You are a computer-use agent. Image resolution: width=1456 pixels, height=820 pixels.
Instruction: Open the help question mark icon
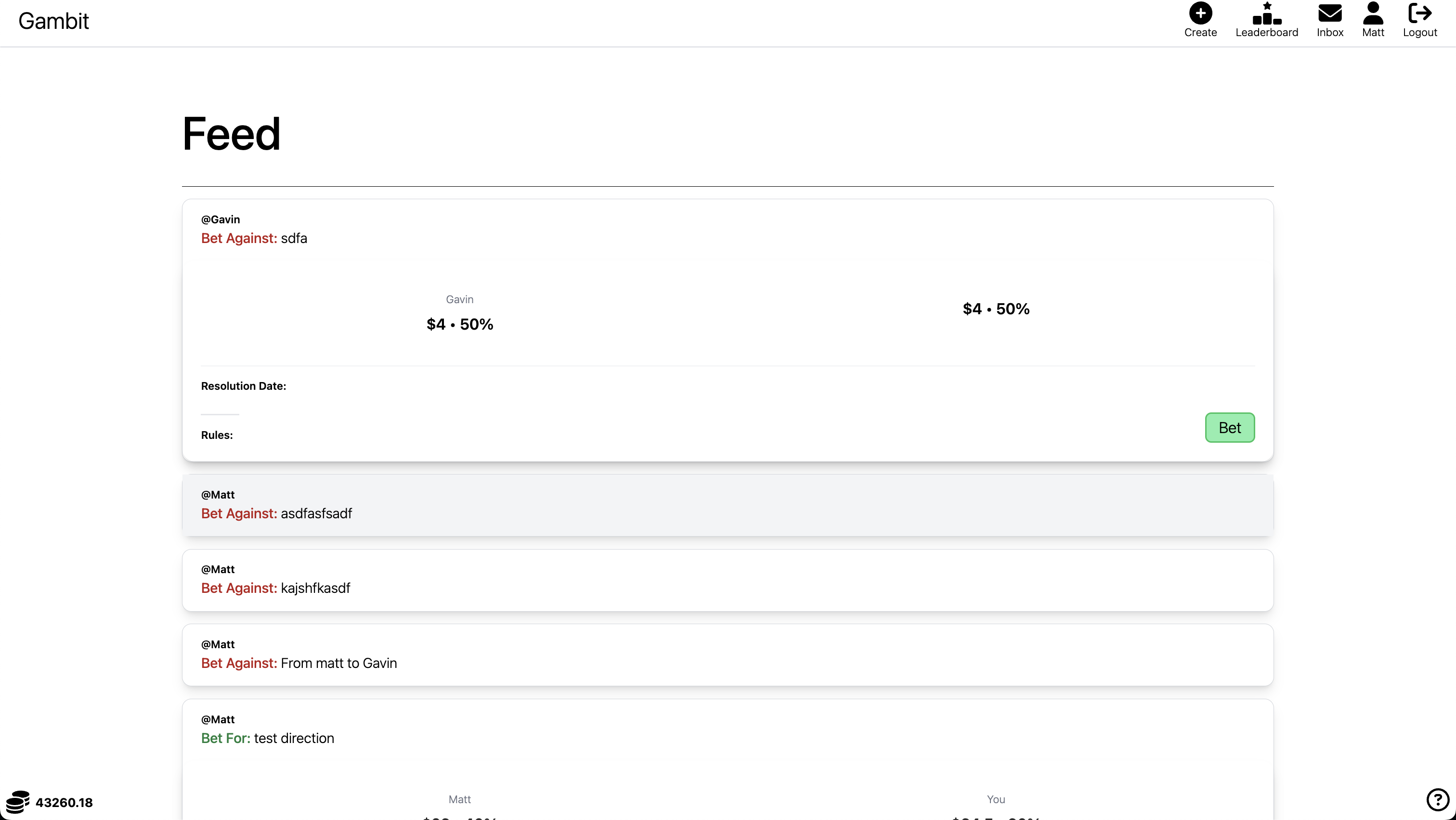click(1437, 800)
